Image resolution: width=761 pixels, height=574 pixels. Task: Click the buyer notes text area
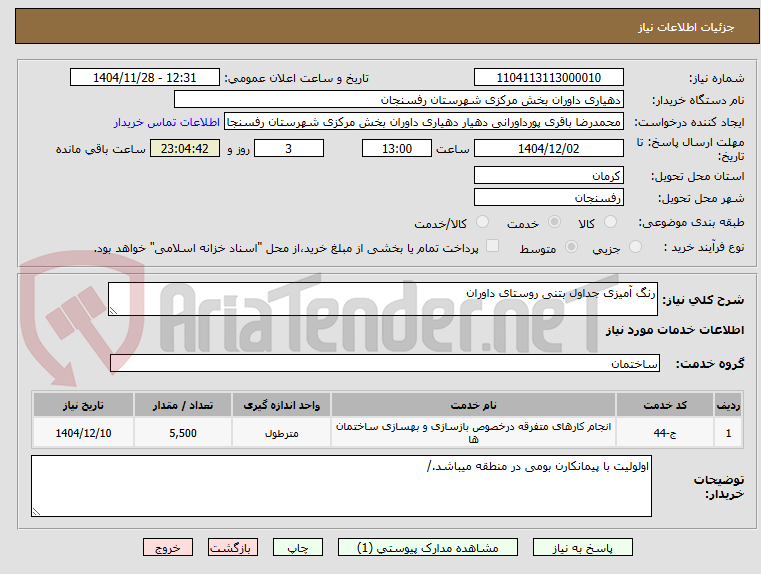pyautogui.click(x=341, y=486)
